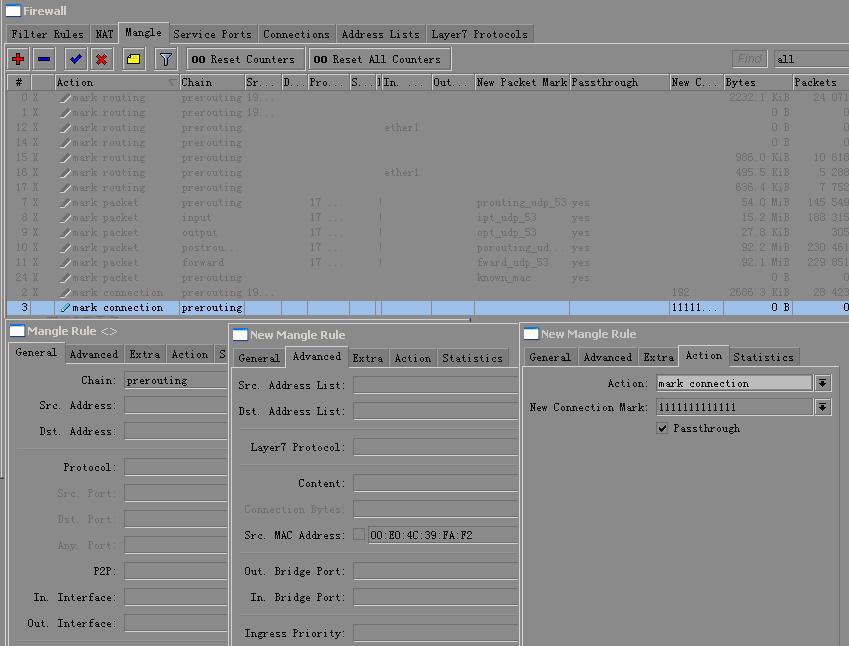Select rule 3 mark connection row
This screenshot has width=849, height=646.
427,308
